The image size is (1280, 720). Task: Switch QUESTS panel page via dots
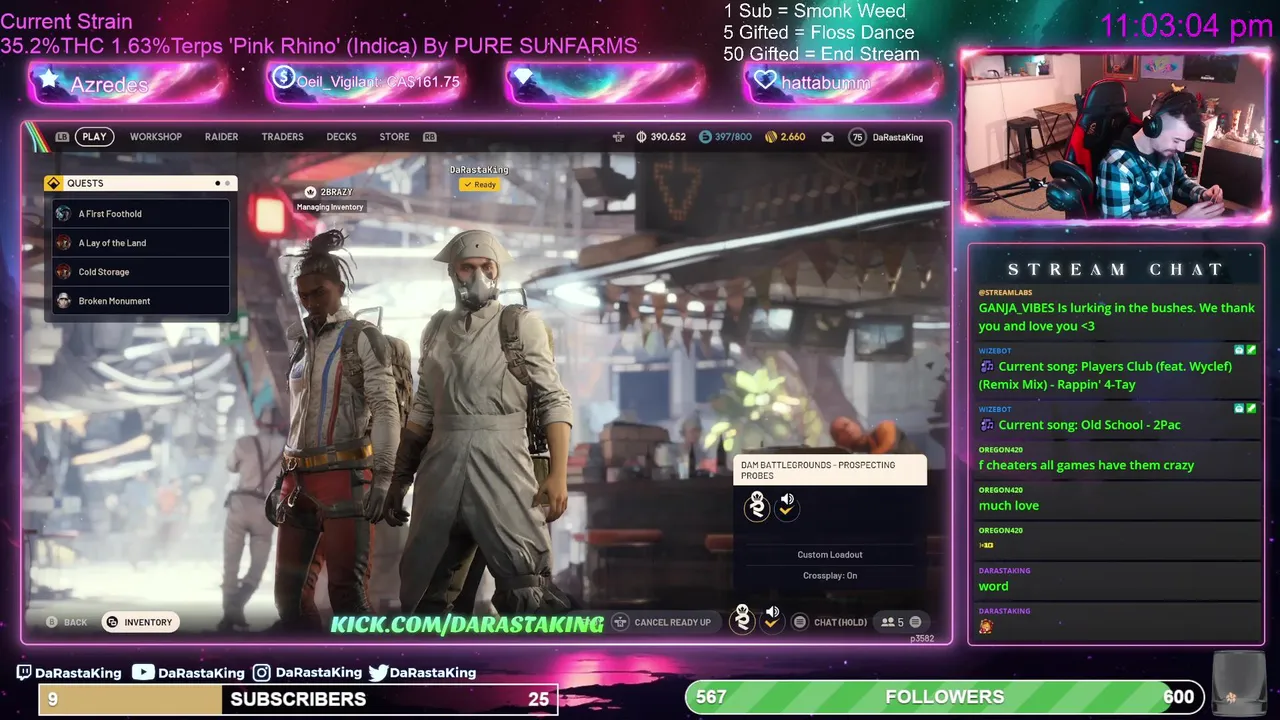tap(222, 183)
